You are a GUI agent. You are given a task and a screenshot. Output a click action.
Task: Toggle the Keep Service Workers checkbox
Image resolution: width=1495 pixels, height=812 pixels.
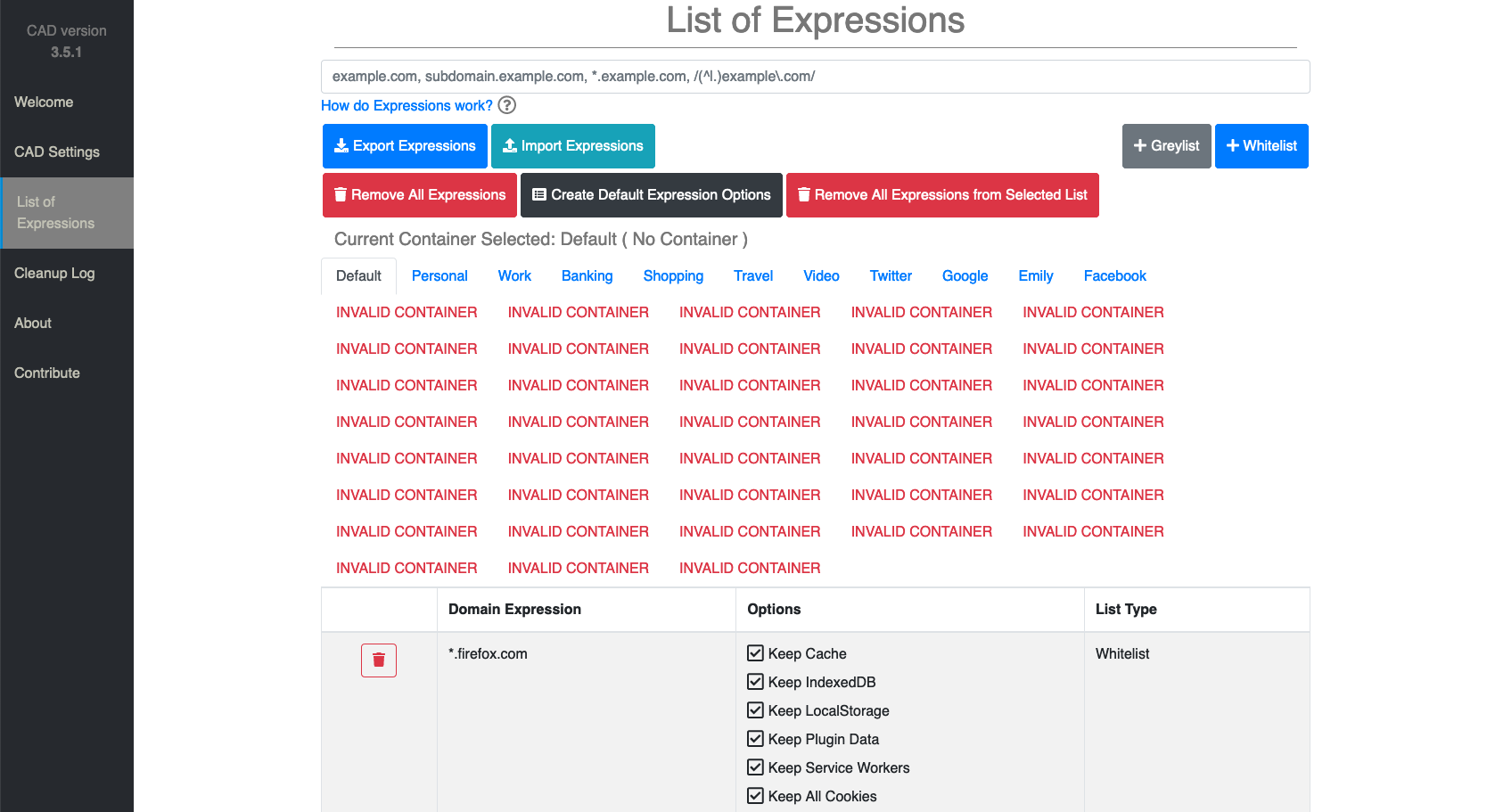click(755, 767)
